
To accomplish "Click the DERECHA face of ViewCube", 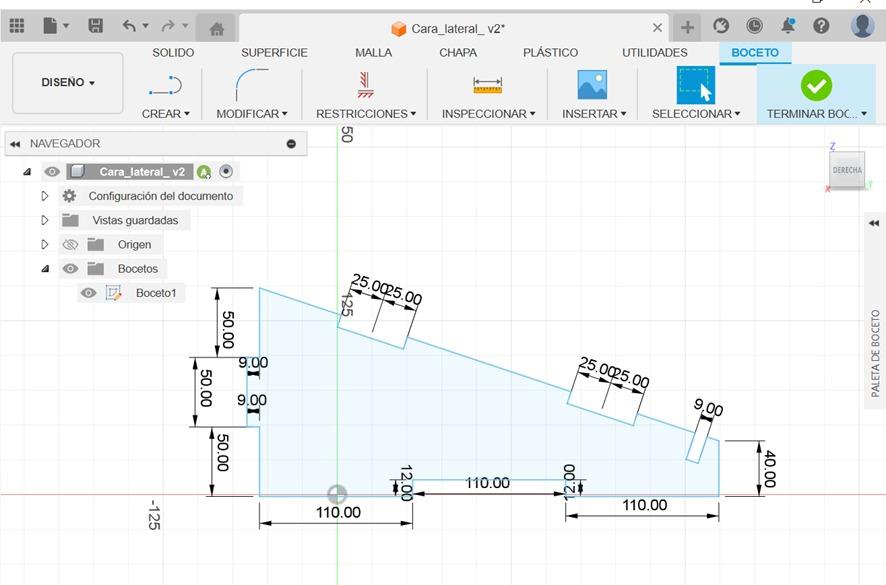I will [846, 170].
